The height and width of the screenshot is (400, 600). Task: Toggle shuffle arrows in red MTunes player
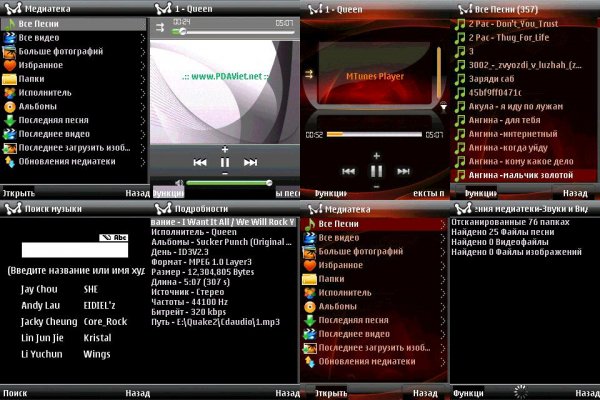click(309, 75)
